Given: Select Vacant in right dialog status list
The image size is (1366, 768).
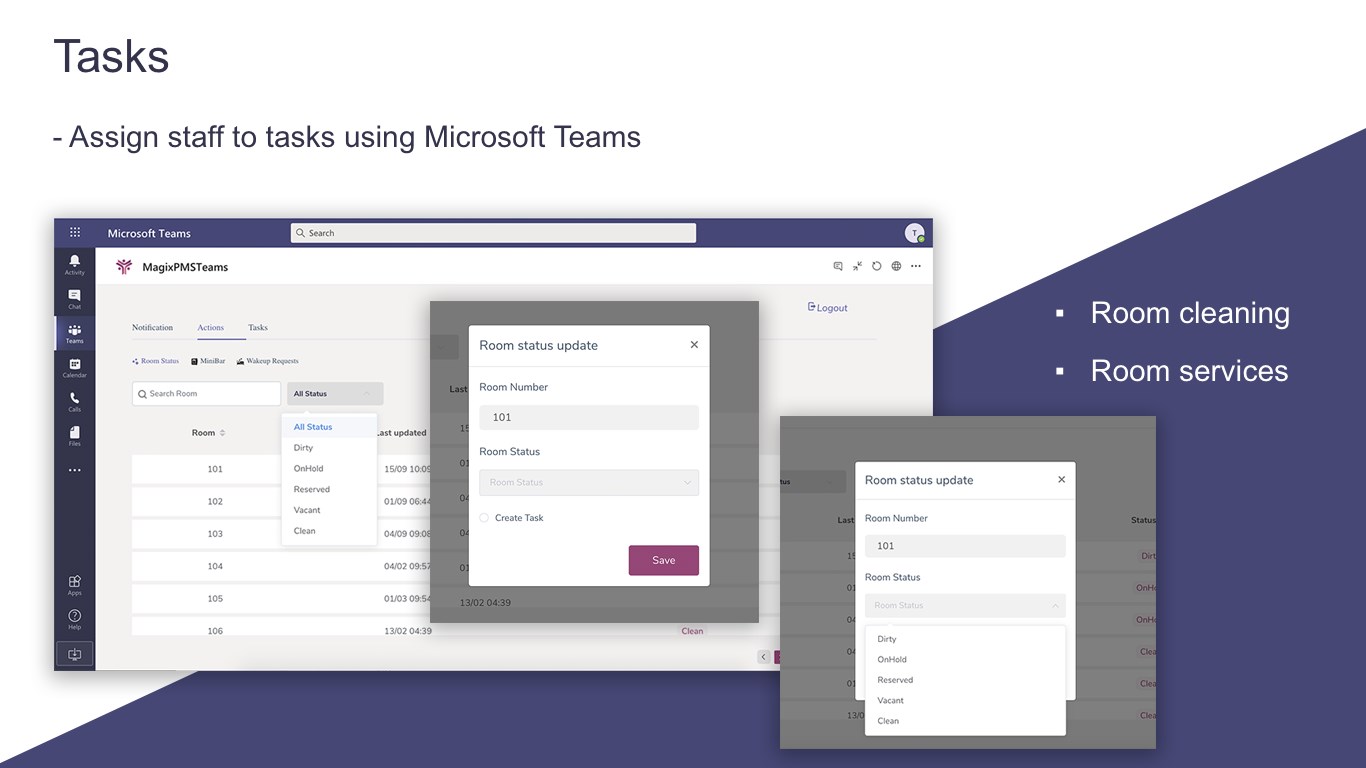Looking at the screenshot, I should [x=965, y=700].
